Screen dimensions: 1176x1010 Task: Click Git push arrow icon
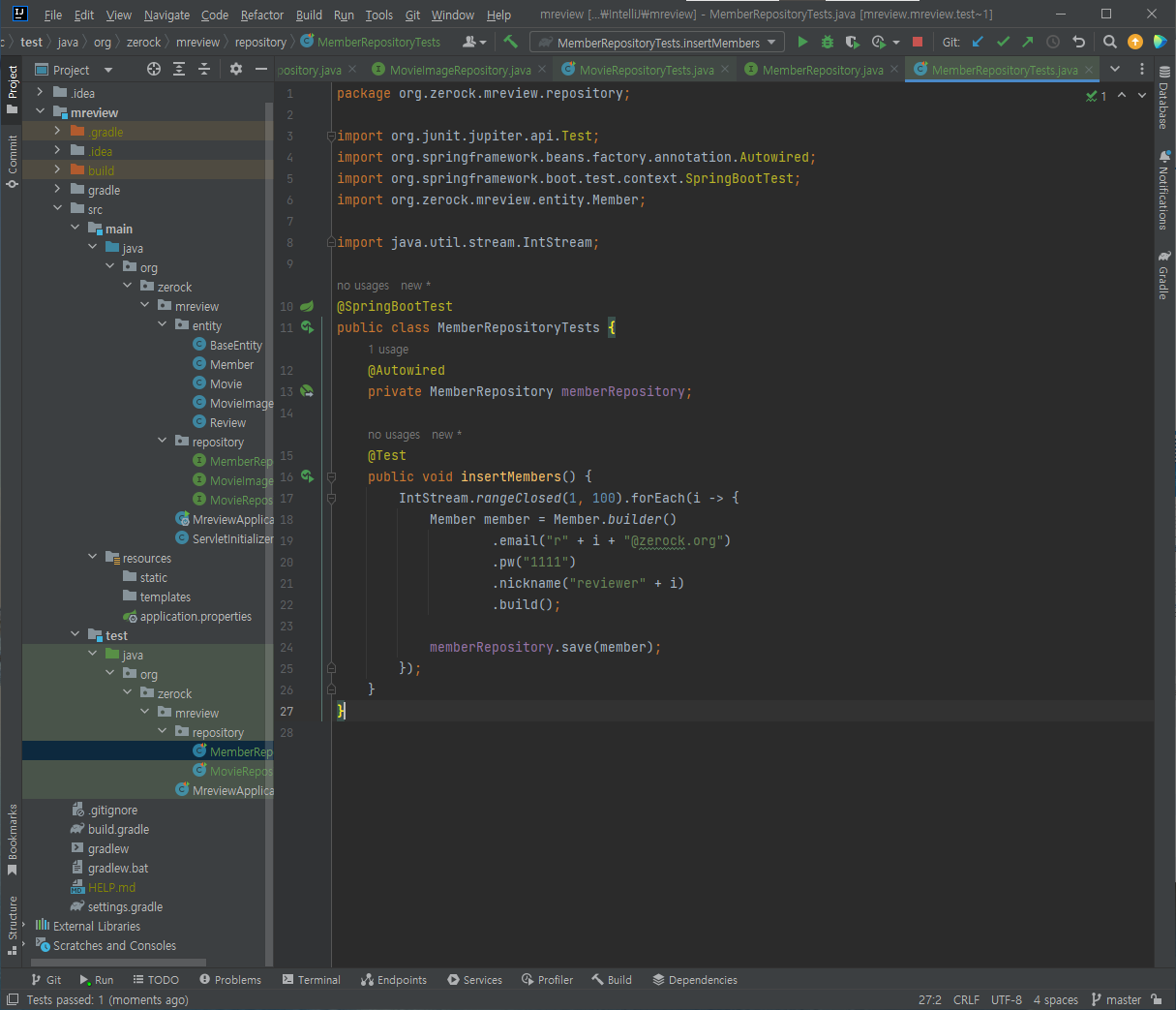(x=1028, y=42)
